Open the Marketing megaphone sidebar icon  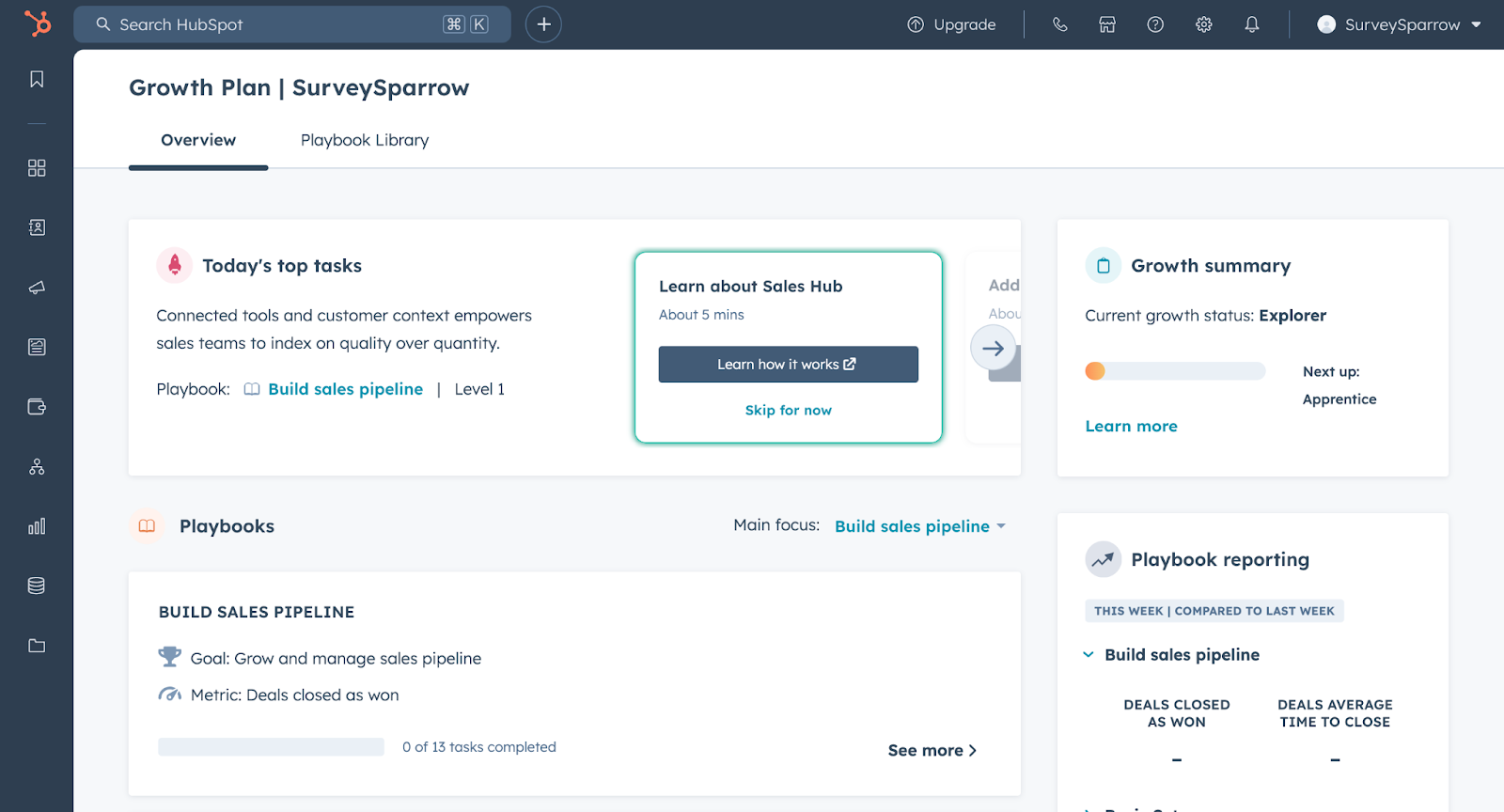point(37,288)
